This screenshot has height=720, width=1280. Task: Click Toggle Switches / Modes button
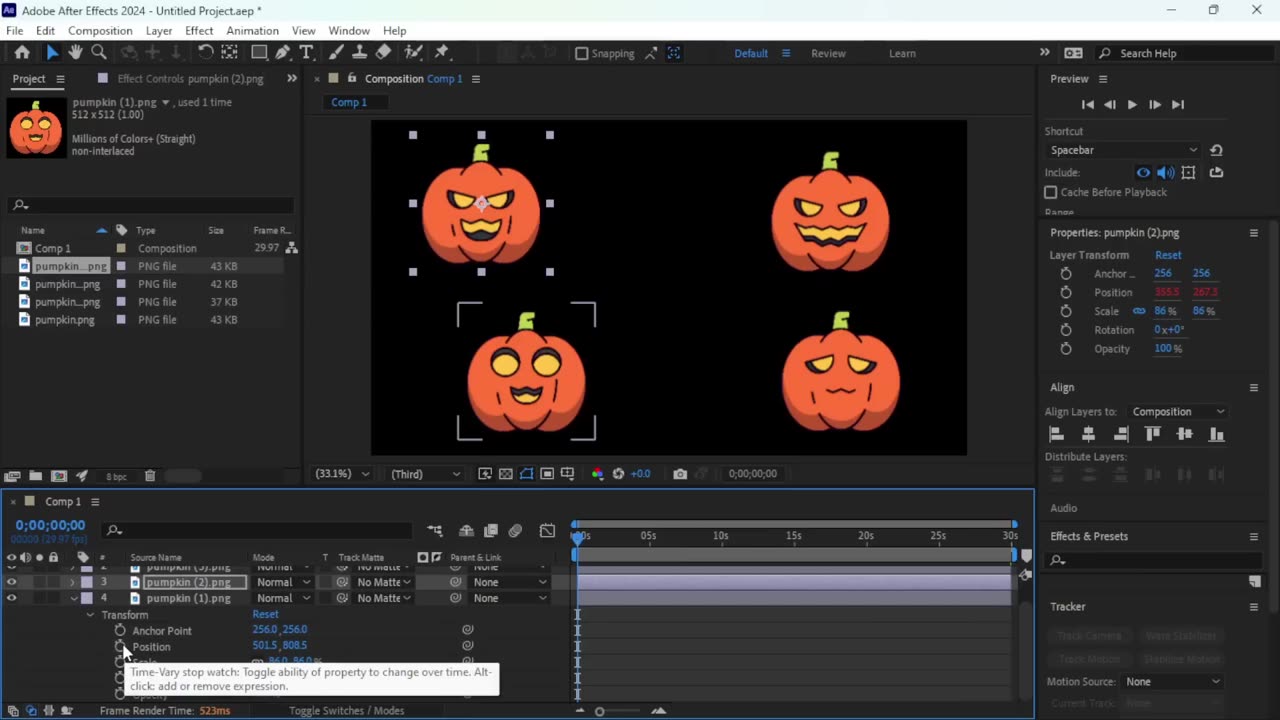point(347,711)
